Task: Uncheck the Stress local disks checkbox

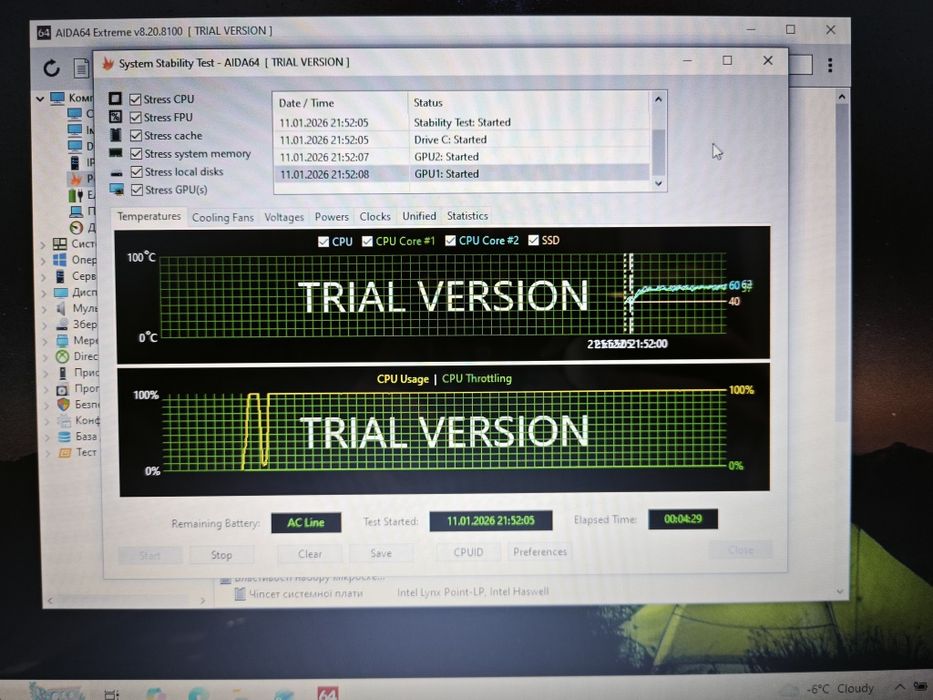Action: pyautogui.click(x=137, y=172)
